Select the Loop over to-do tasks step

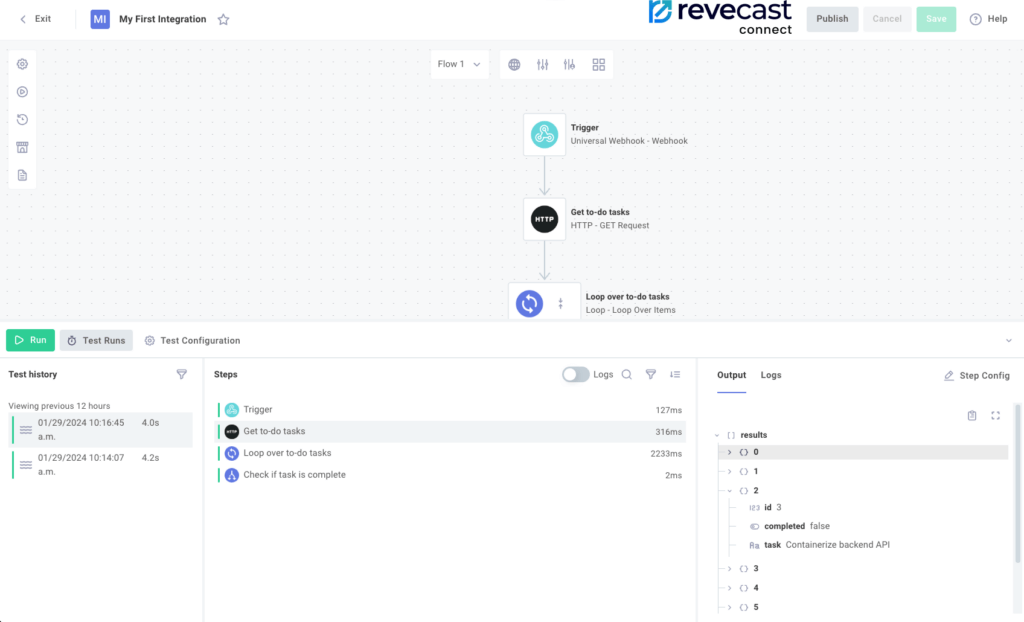(x=287, y=453)
